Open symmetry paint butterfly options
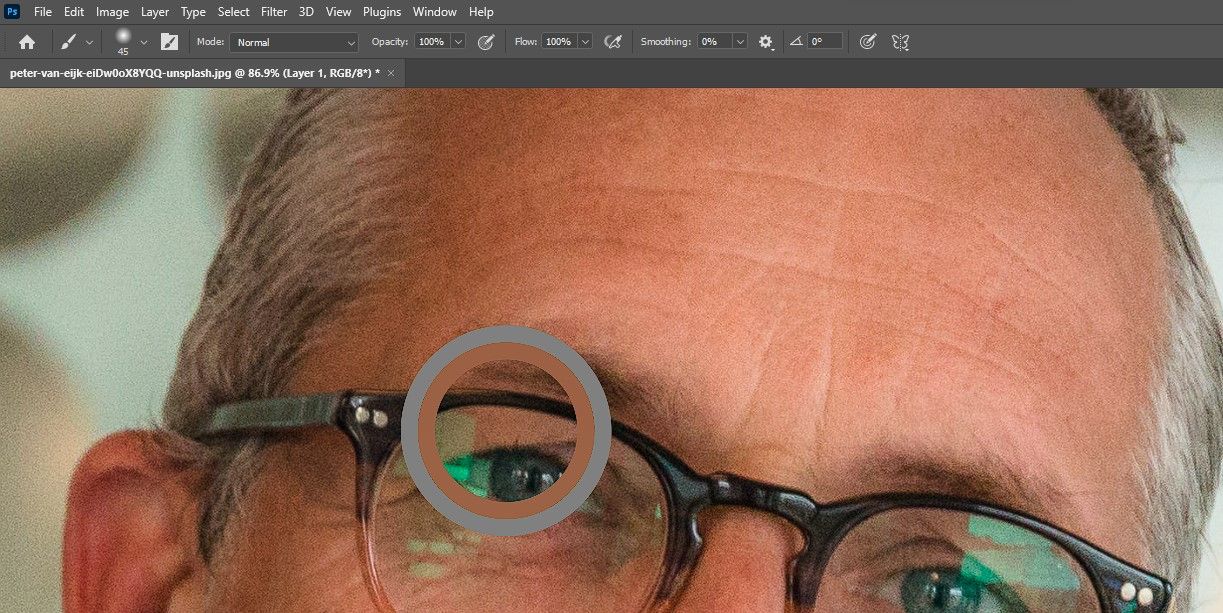This screenshot has width=1223, height=613. click(x=900, y=42)
